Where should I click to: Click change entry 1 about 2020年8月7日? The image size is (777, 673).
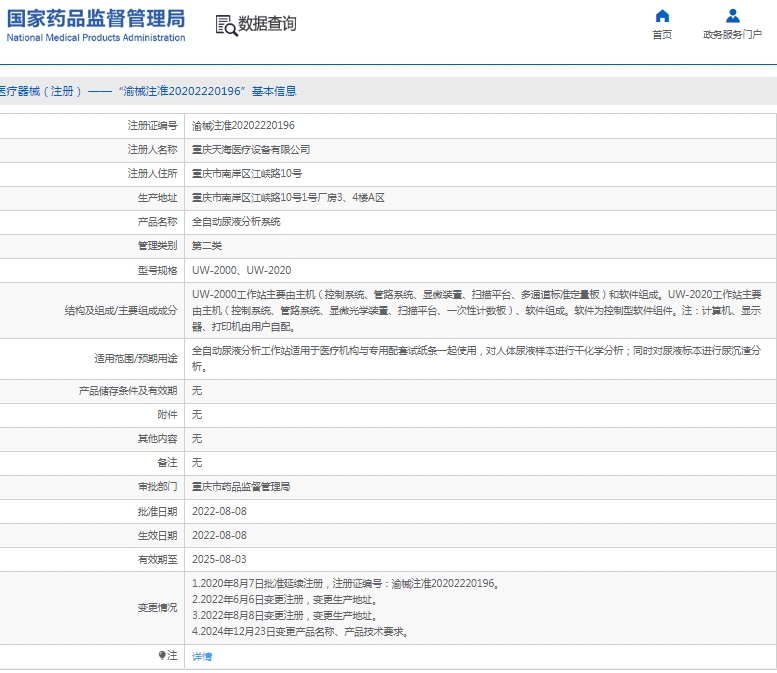point(345,584)
